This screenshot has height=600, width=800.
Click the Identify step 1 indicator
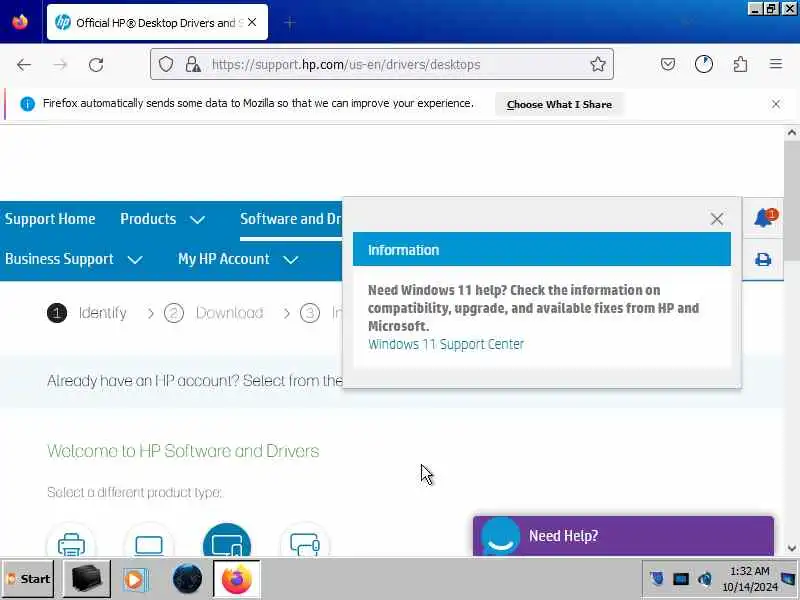pos(87,313)
